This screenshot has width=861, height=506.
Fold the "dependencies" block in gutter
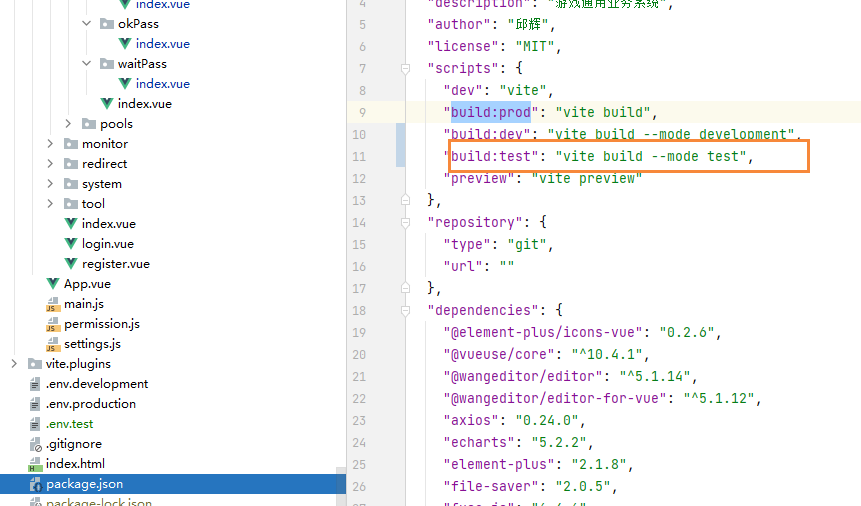coord(405,310)
